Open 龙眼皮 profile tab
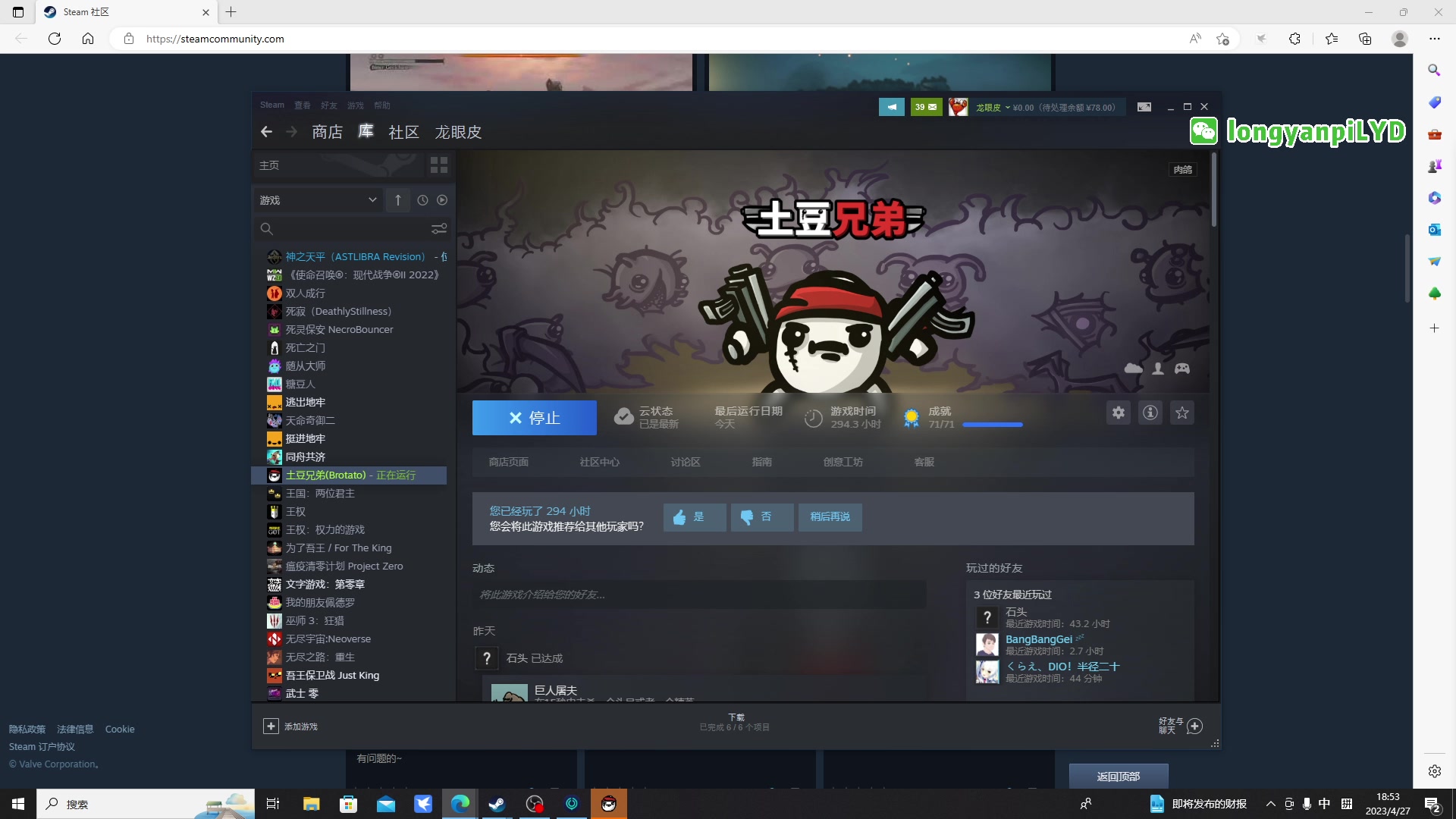 coord(458,132)
